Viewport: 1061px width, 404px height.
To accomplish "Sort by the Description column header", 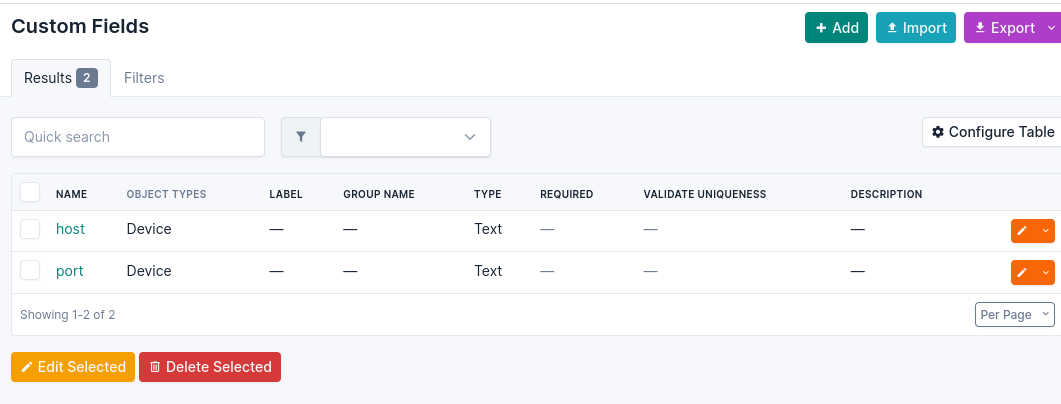I will [886, 194].
